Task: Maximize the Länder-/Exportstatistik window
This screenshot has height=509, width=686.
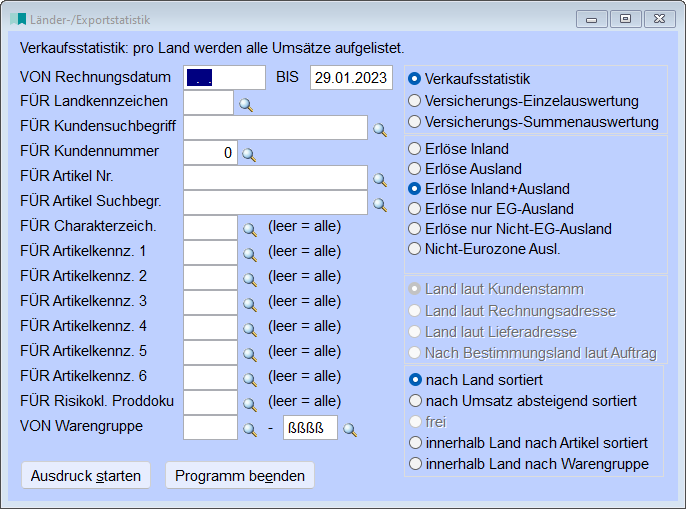Action: [x=626, y=19]
